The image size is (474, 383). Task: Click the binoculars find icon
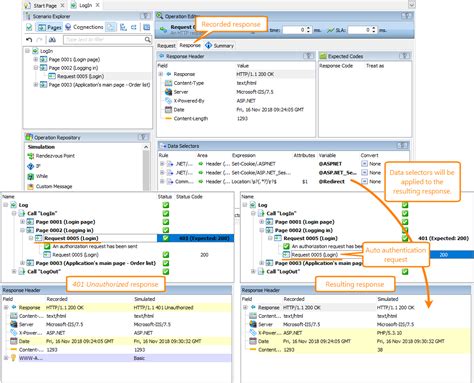pos(52,40)
